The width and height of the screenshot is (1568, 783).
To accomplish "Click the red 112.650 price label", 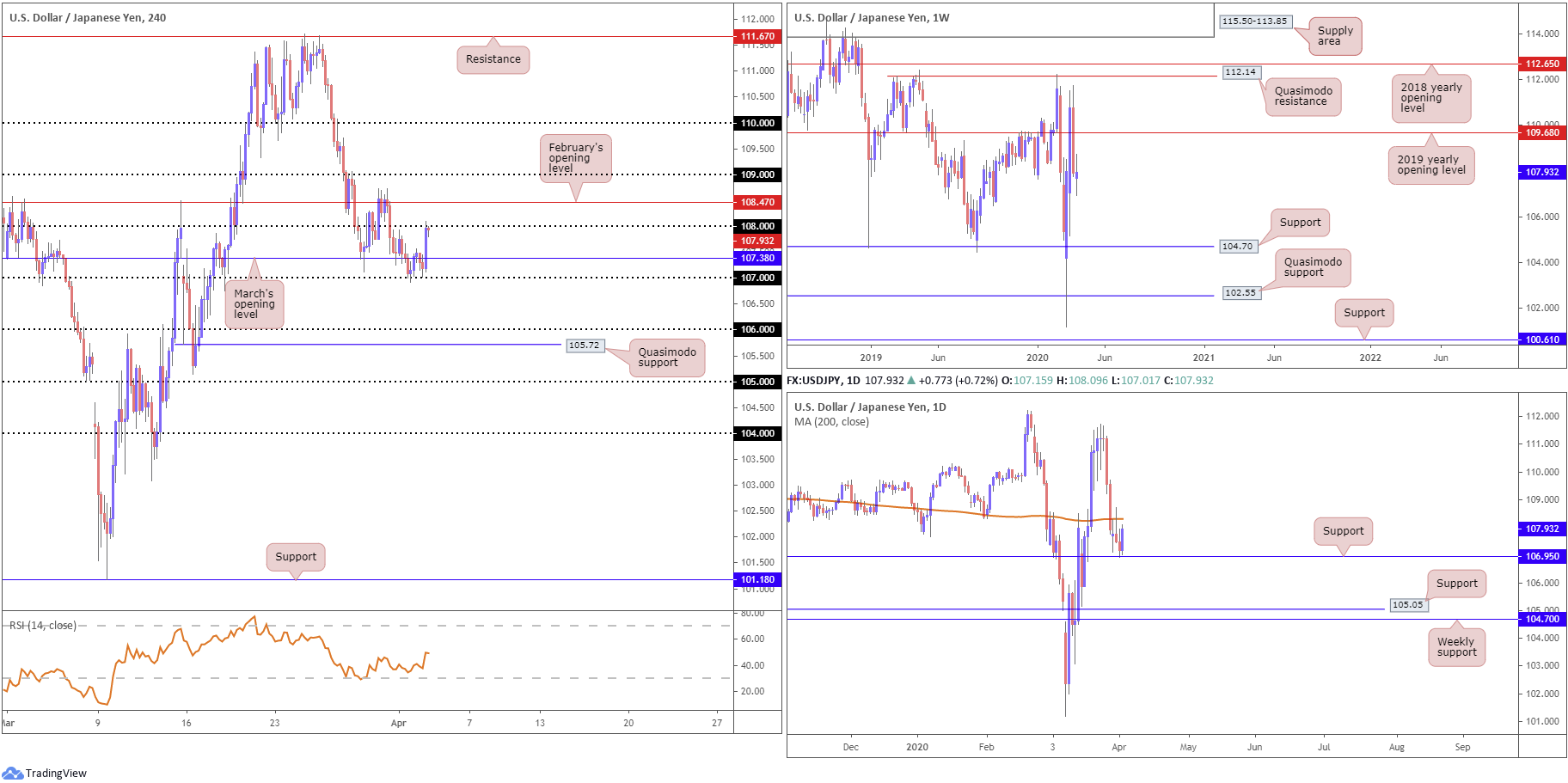I will point(1542,64).
